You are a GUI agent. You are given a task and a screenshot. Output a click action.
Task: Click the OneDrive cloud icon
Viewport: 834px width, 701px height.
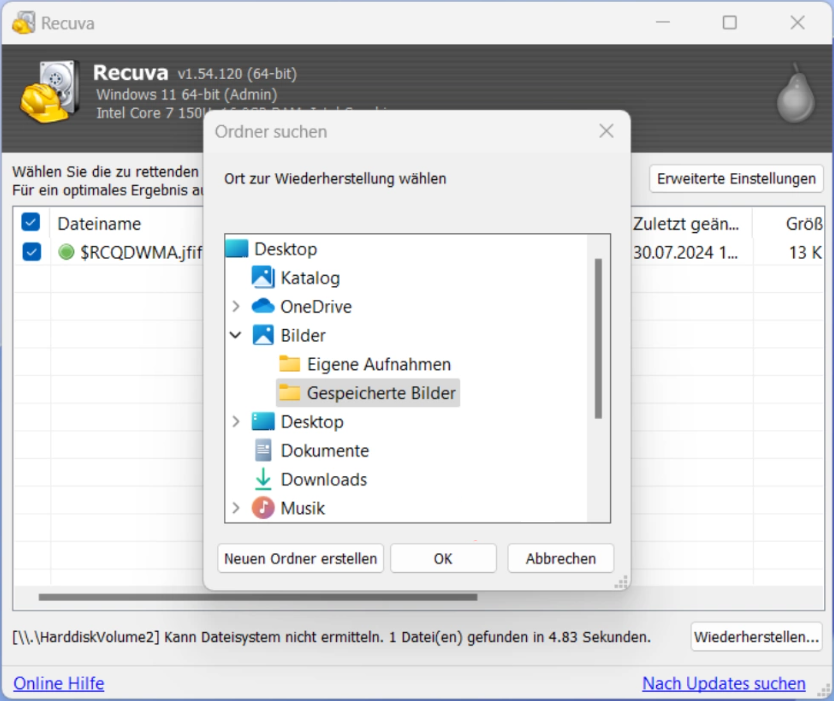coord(263,306)
